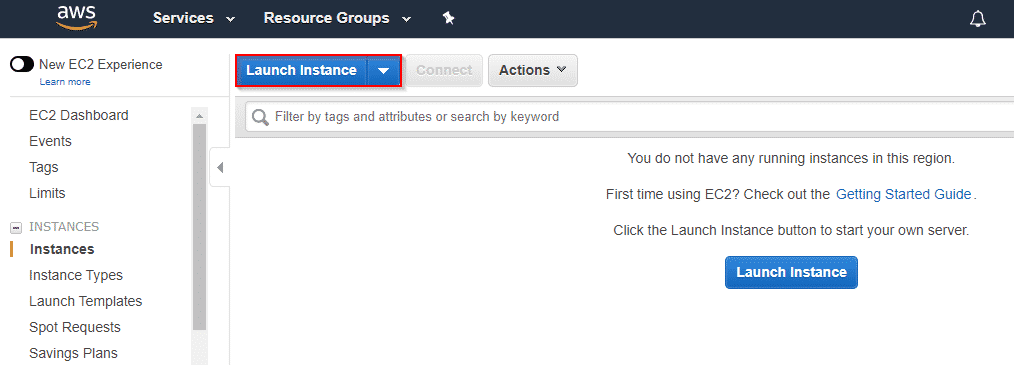Toggle the New EC2 Experience switch
This screenshot has width=1014, height=365.
point(22,64)
